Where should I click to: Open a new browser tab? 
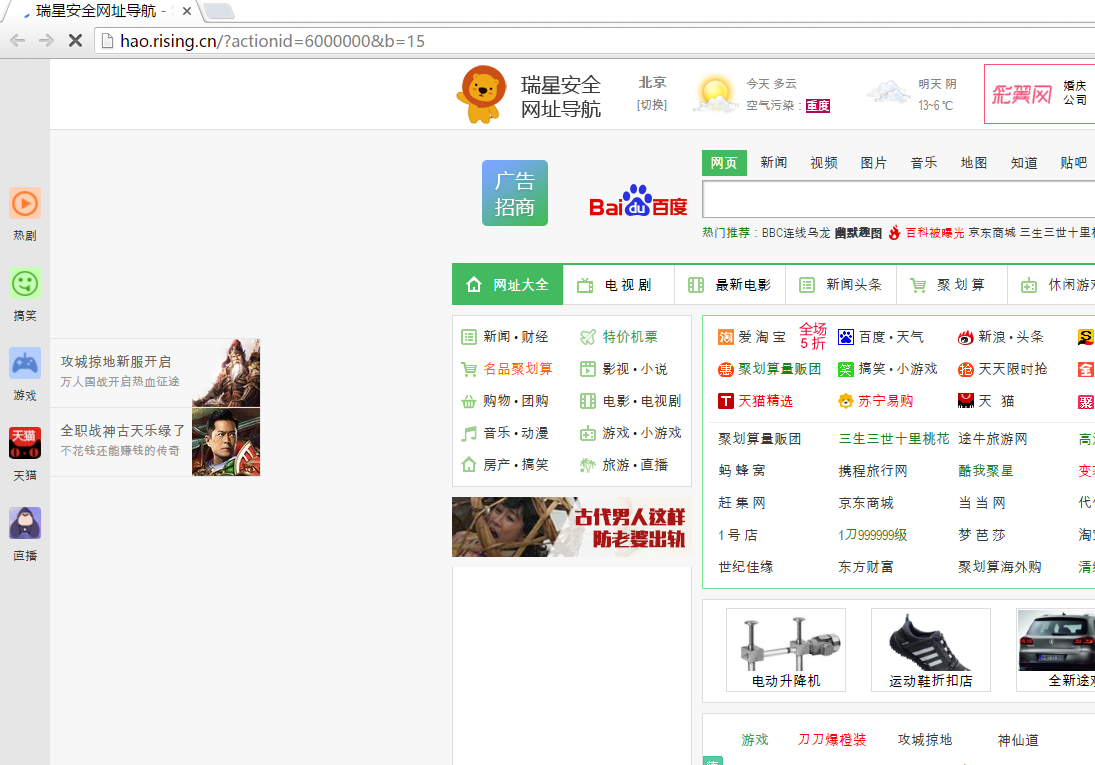(219, 11)
